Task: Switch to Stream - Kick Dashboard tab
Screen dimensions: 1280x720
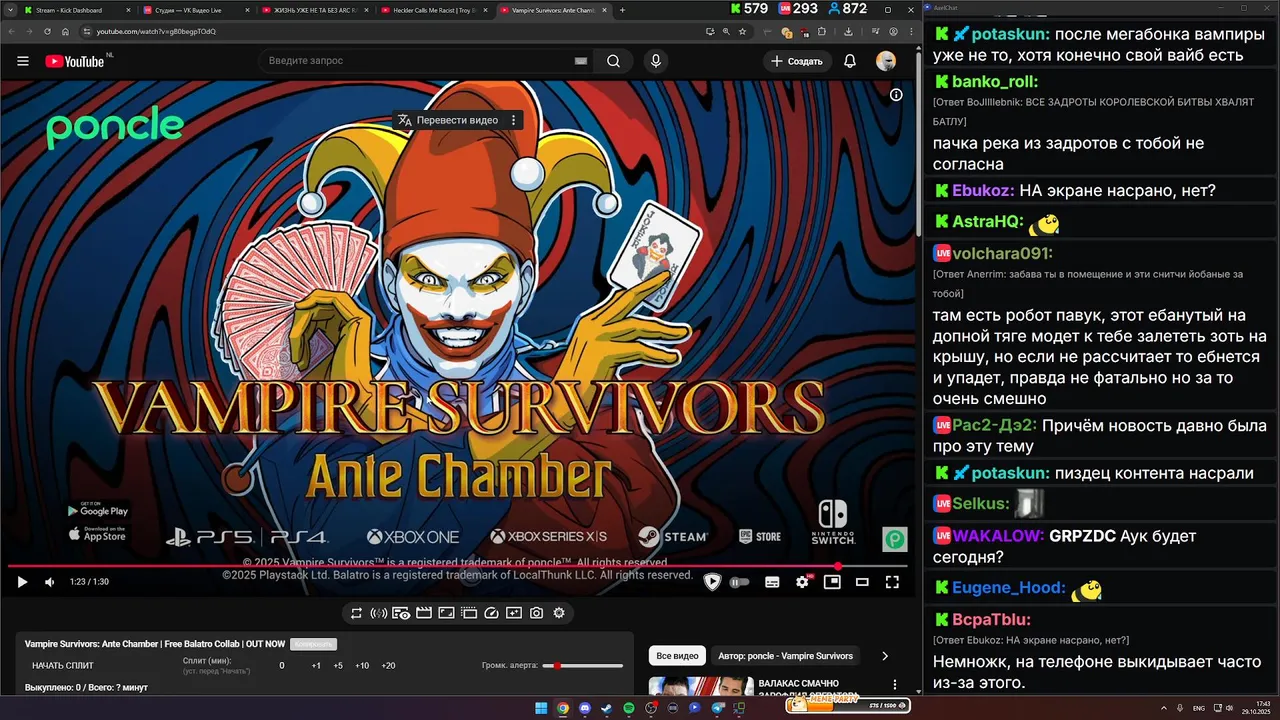Action: (76, 10)
